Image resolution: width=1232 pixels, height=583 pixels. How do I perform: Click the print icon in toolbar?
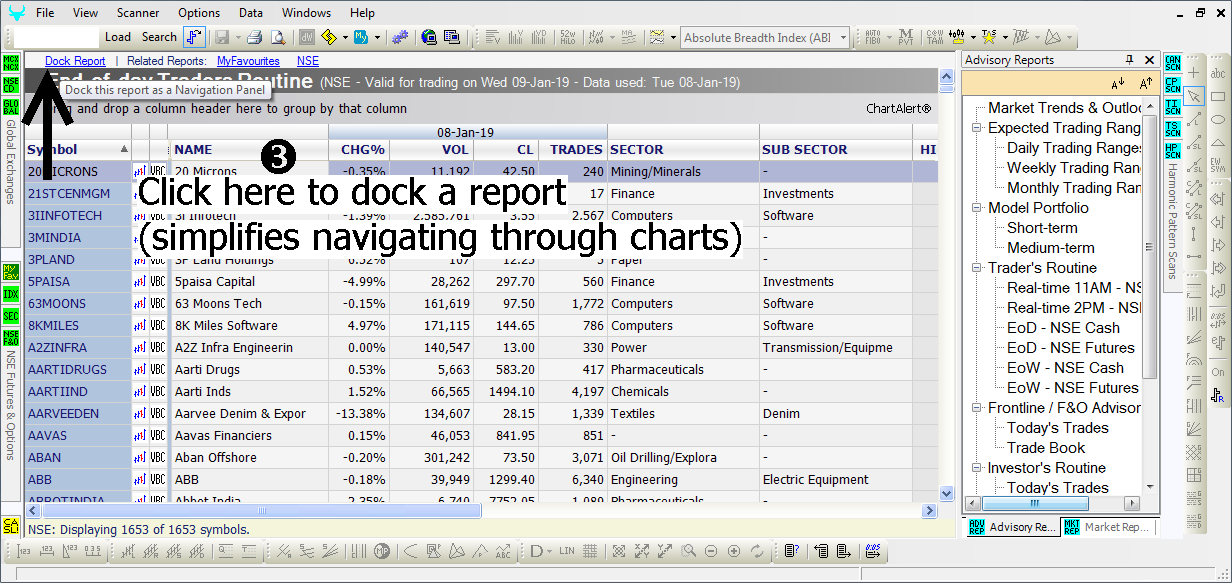255,37
